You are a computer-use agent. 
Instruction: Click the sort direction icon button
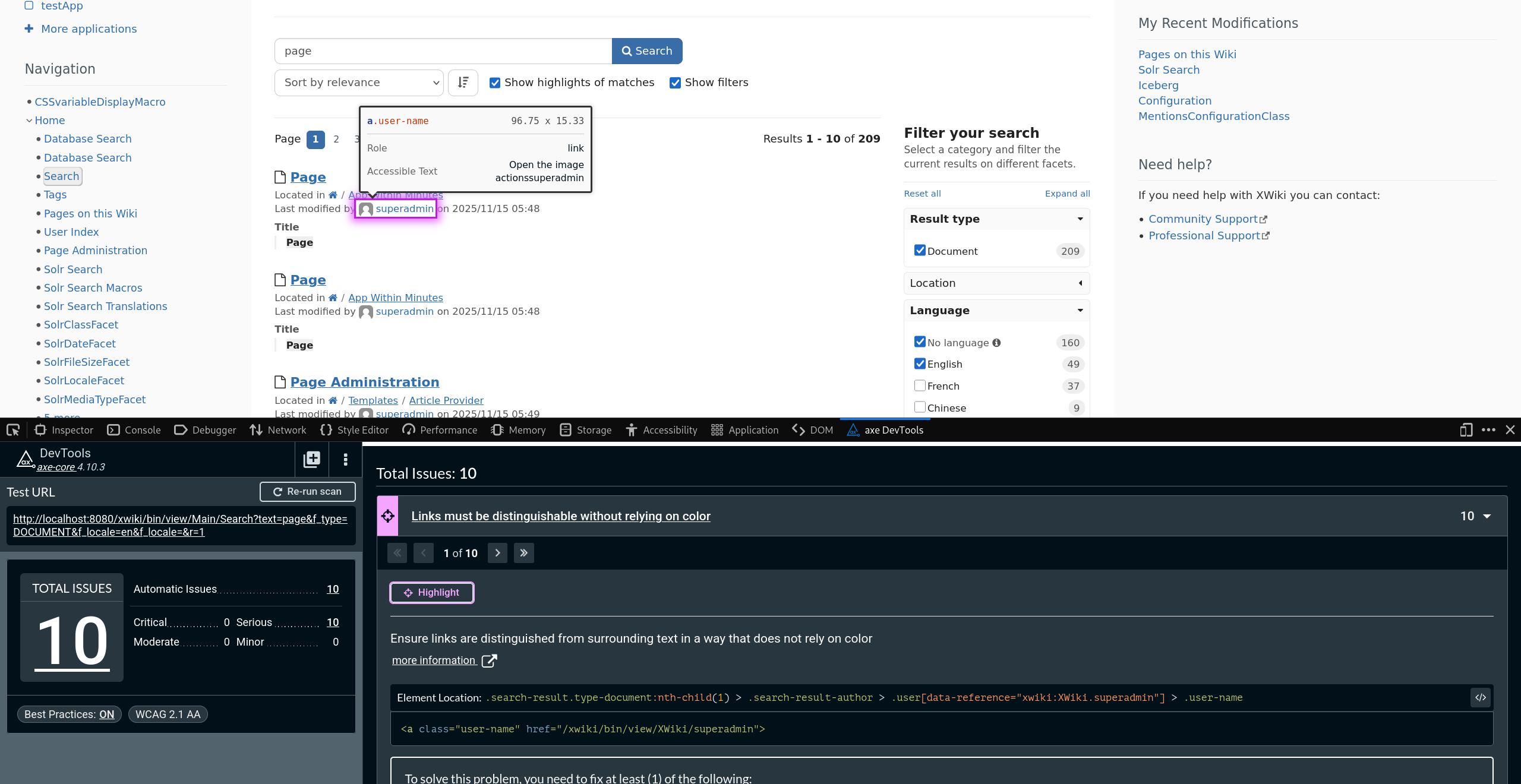point(463,83)
